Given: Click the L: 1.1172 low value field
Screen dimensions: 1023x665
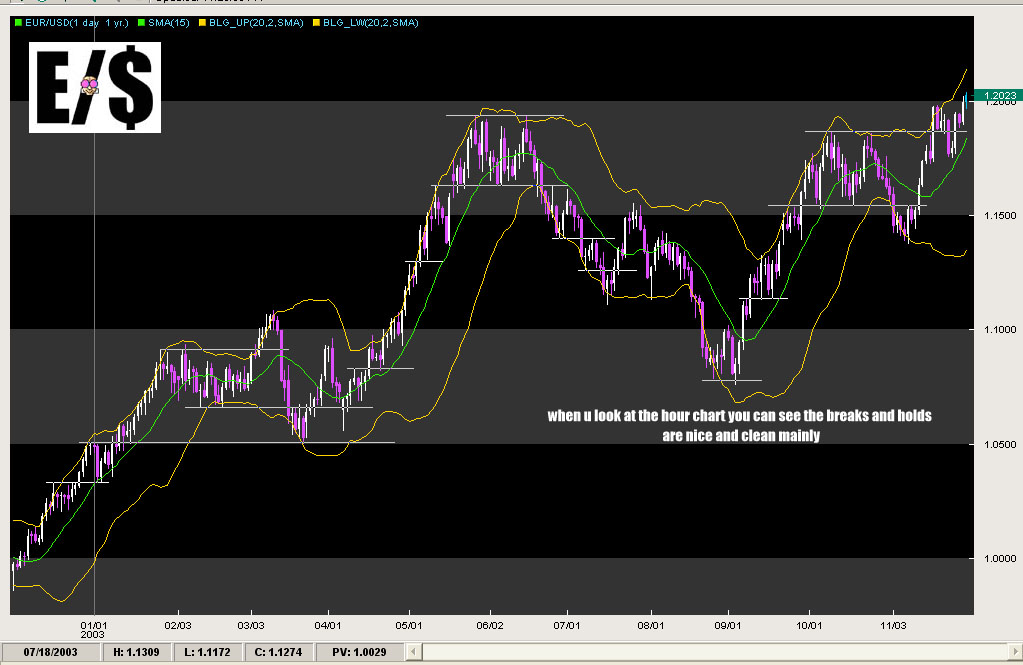Looking at the screenshot, I should (x=204, y=652).
